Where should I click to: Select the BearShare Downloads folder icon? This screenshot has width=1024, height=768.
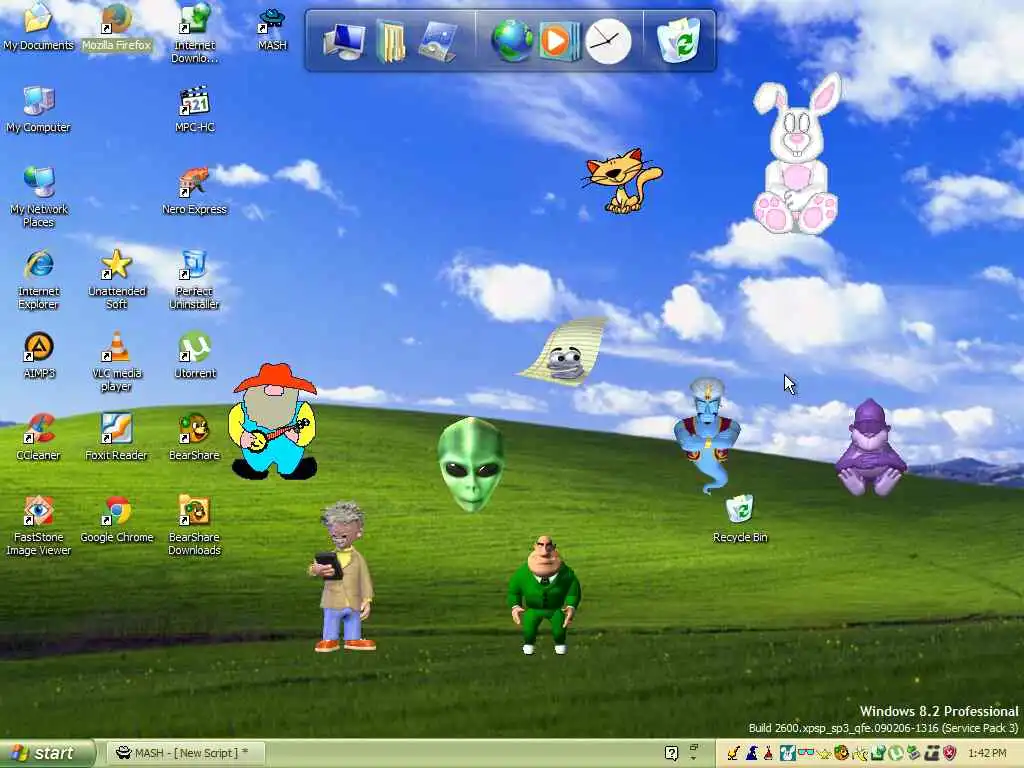195,526
